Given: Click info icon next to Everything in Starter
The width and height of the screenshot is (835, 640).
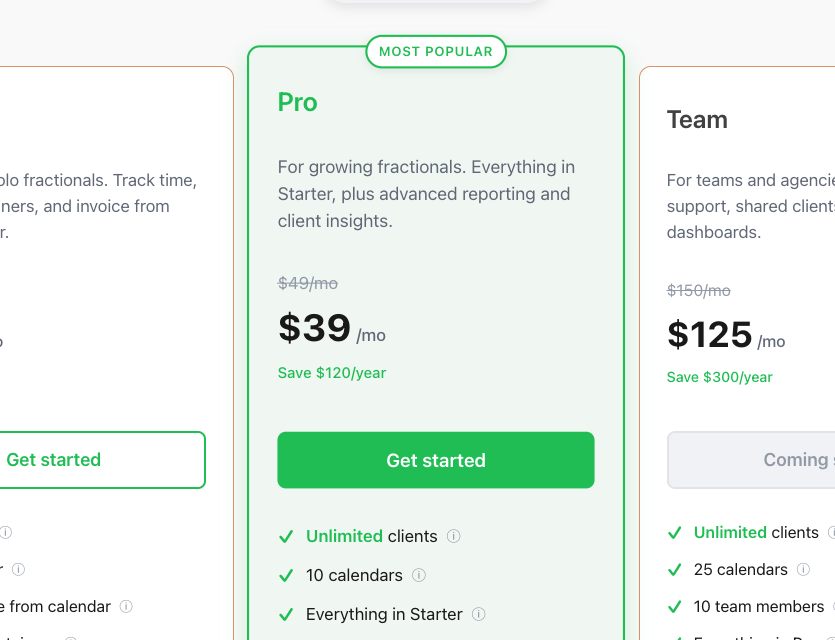Looking at the screenshot, I should 479,614.
